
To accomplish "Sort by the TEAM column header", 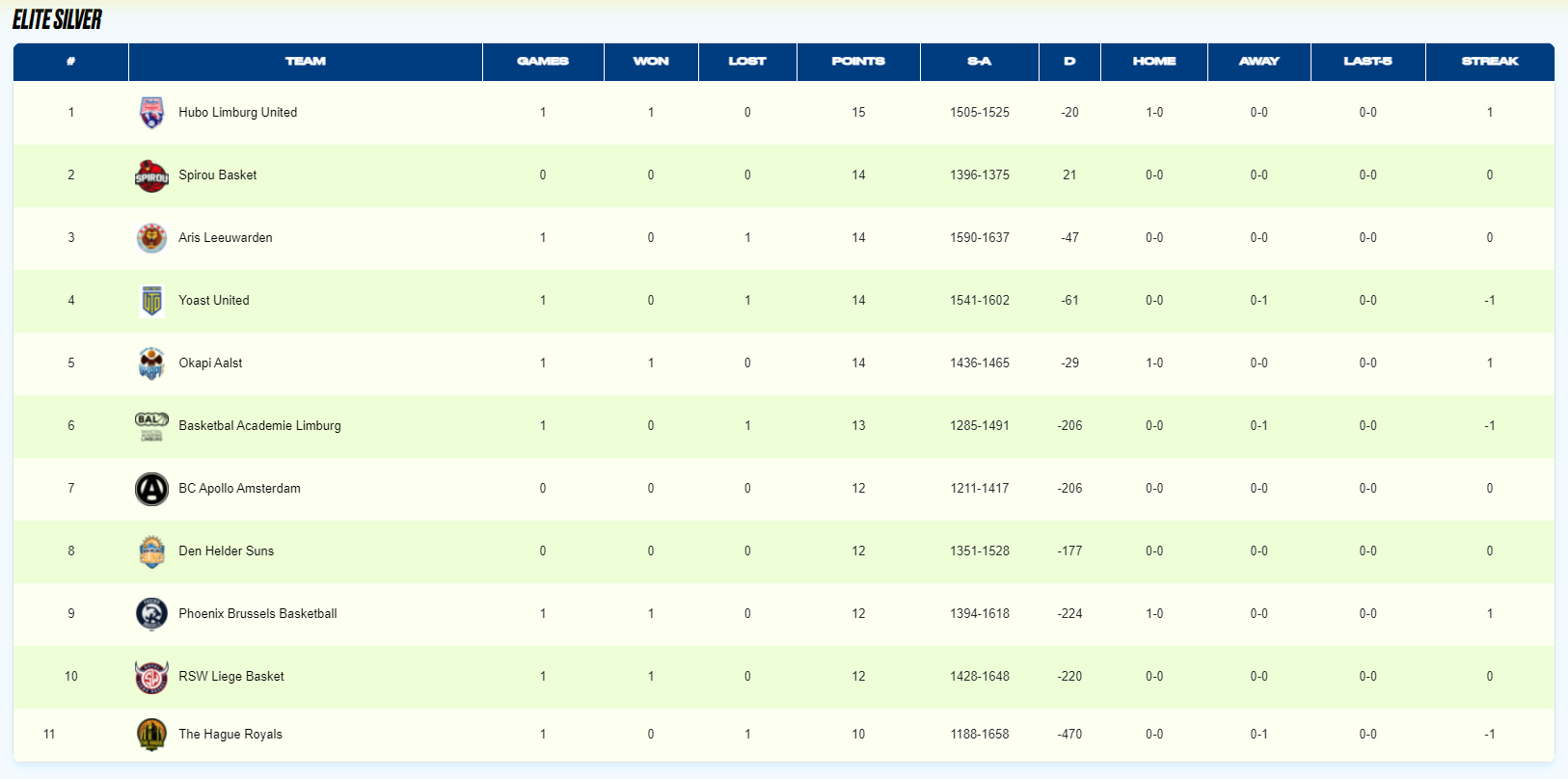I will coord(306,62).
